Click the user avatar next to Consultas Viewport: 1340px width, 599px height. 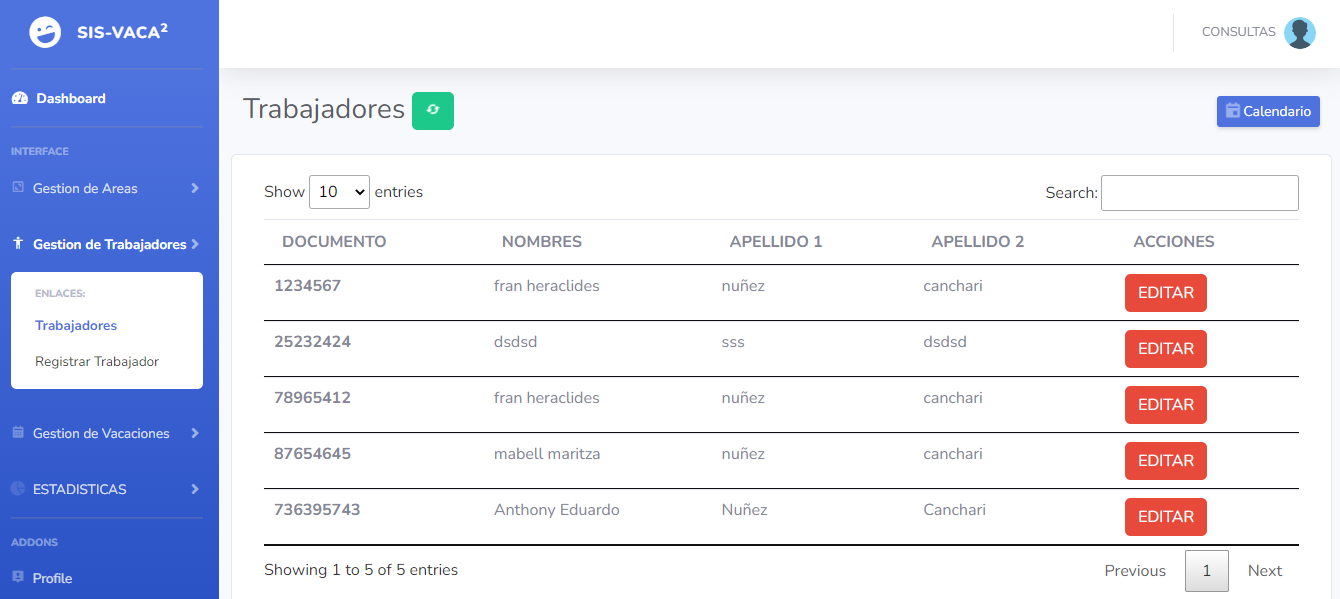click(1300, 32)
